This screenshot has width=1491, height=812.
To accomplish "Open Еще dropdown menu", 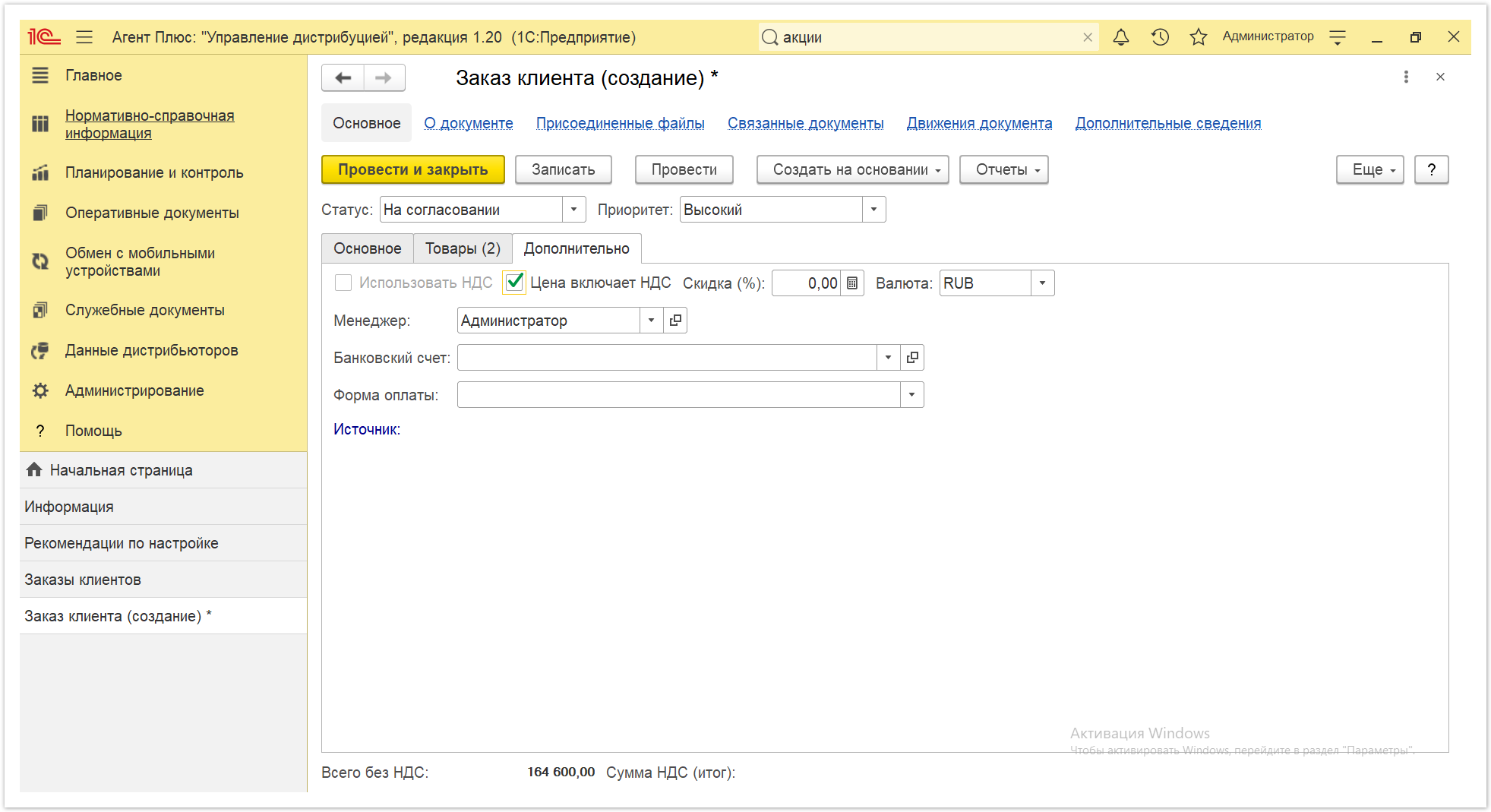I will pyautogui.click(x=1369, y=169).
